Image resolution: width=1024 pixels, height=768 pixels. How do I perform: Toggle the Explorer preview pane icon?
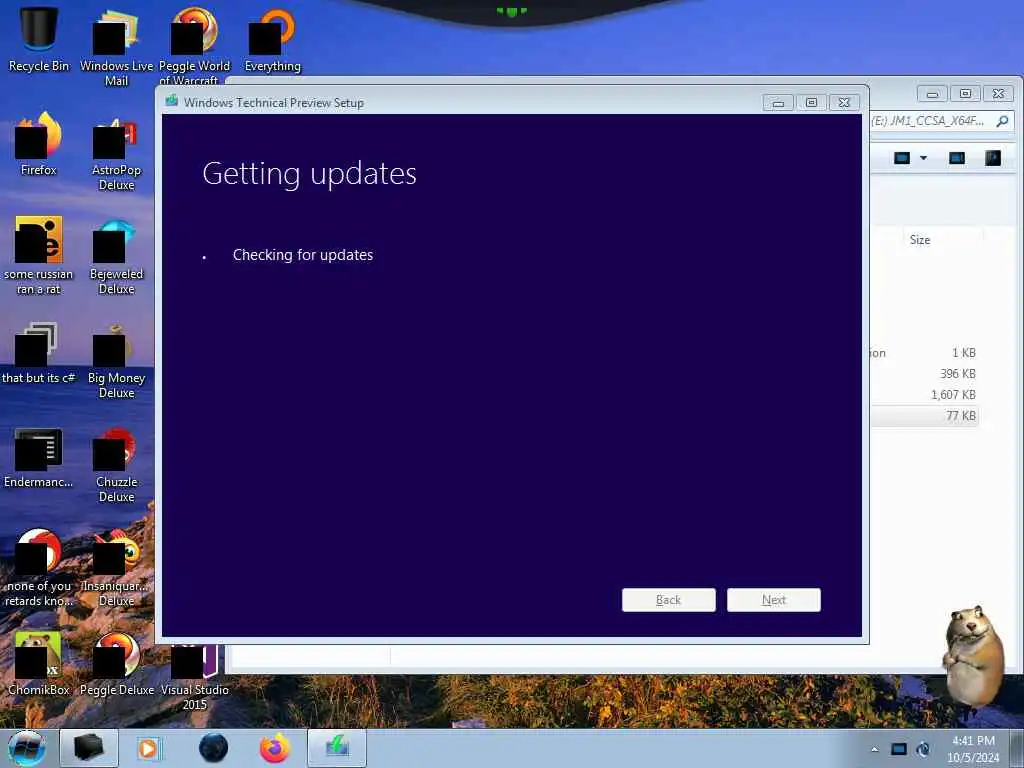coord(957,158)
